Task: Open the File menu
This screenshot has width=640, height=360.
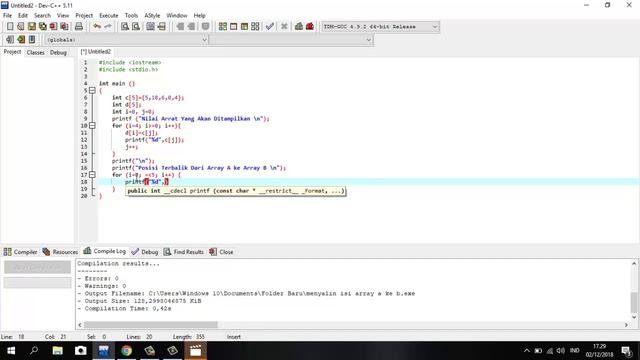Action: click(x=7, y=16)
